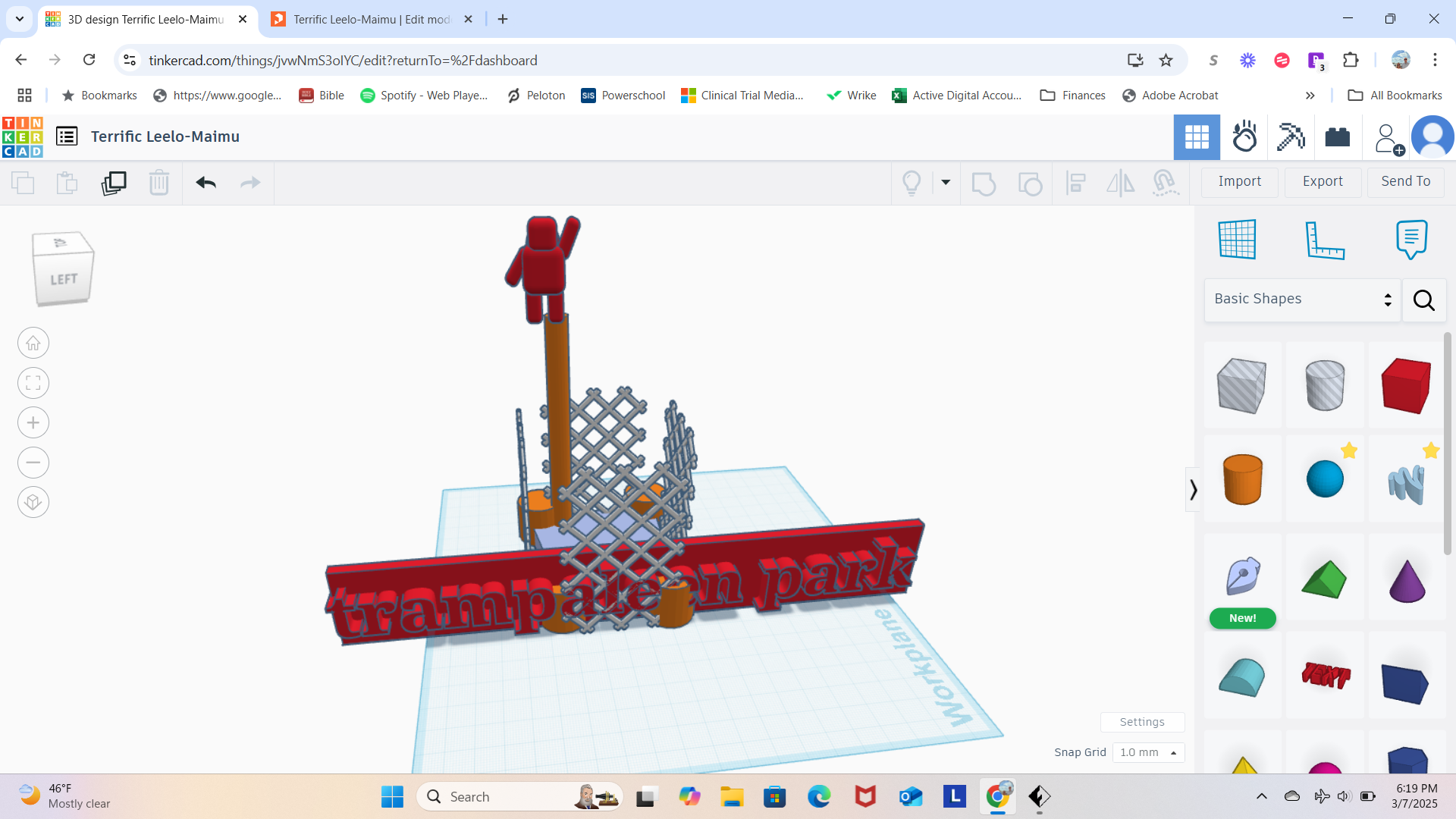Click the shapes search magnifier
Screen dimensions: 1456x819
click(1423, 300)
